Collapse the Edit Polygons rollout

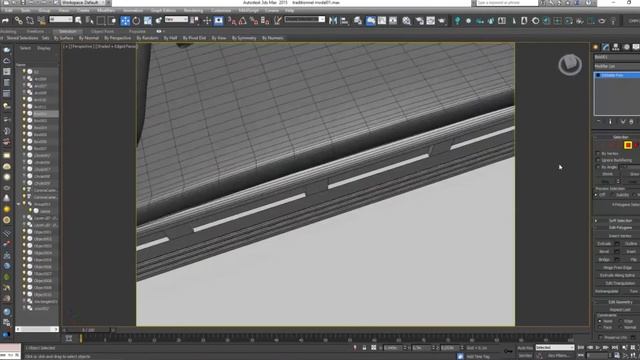[x=620, y=227]
